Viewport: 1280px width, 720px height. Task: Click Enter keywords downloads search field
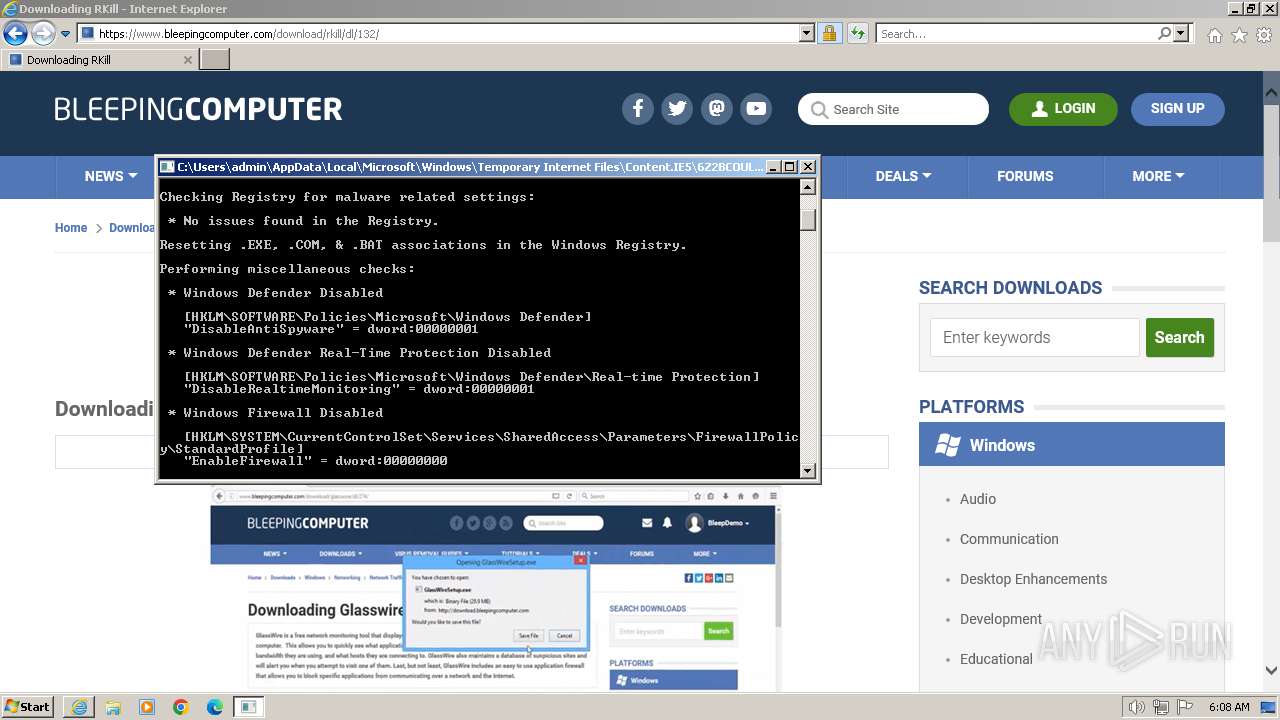1035,337
